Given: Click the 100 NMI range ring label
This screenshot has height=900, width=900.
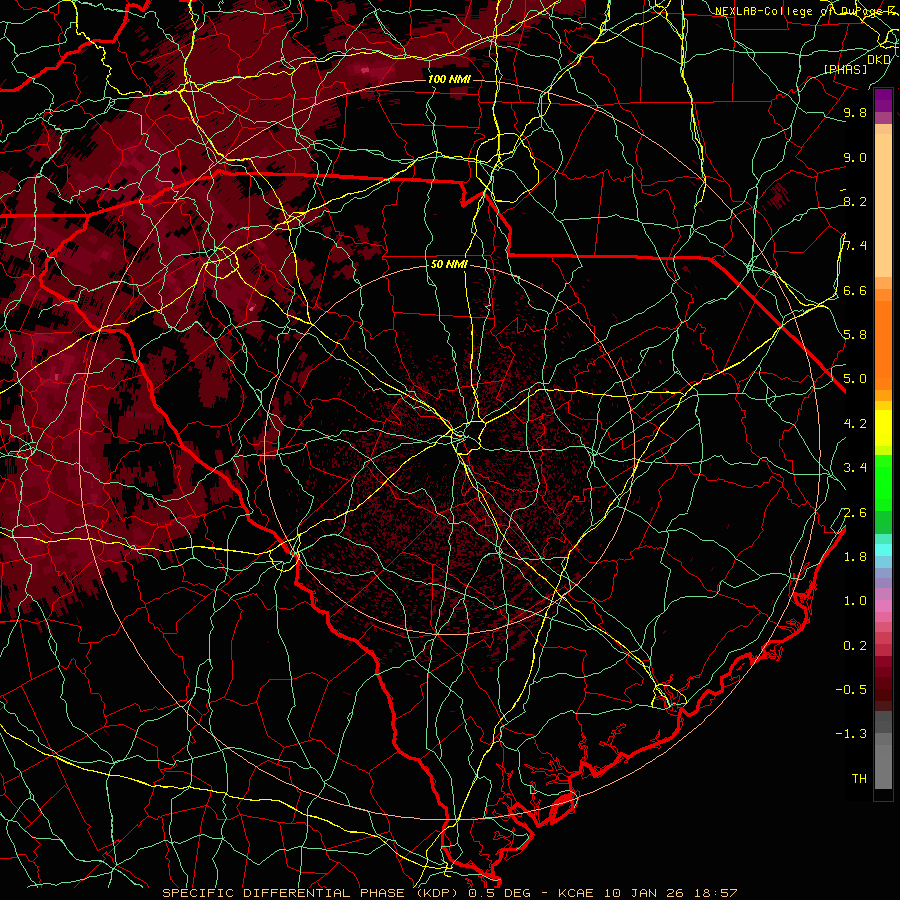Looking at the screenshot, I should click(449, 79).
